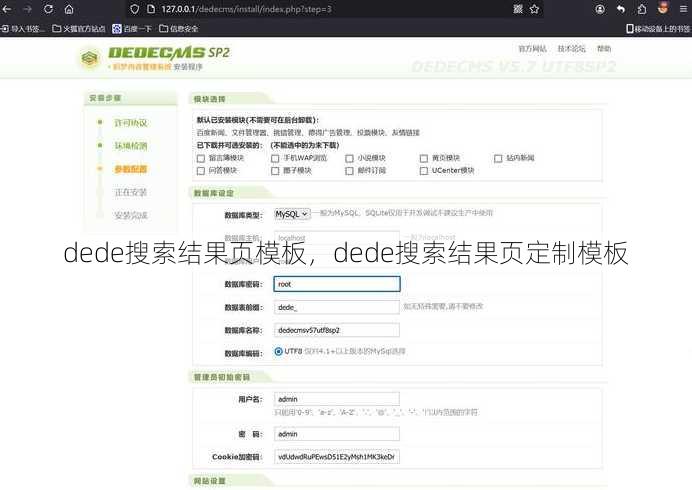
Task: Click the browser address bar URL
Action: click(x=246, y=9)
